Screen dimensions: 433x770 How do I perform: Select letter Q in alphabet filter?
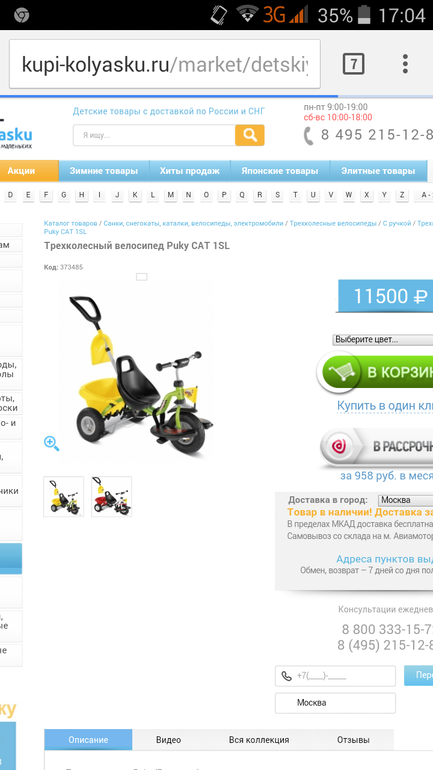pos(242,195)
